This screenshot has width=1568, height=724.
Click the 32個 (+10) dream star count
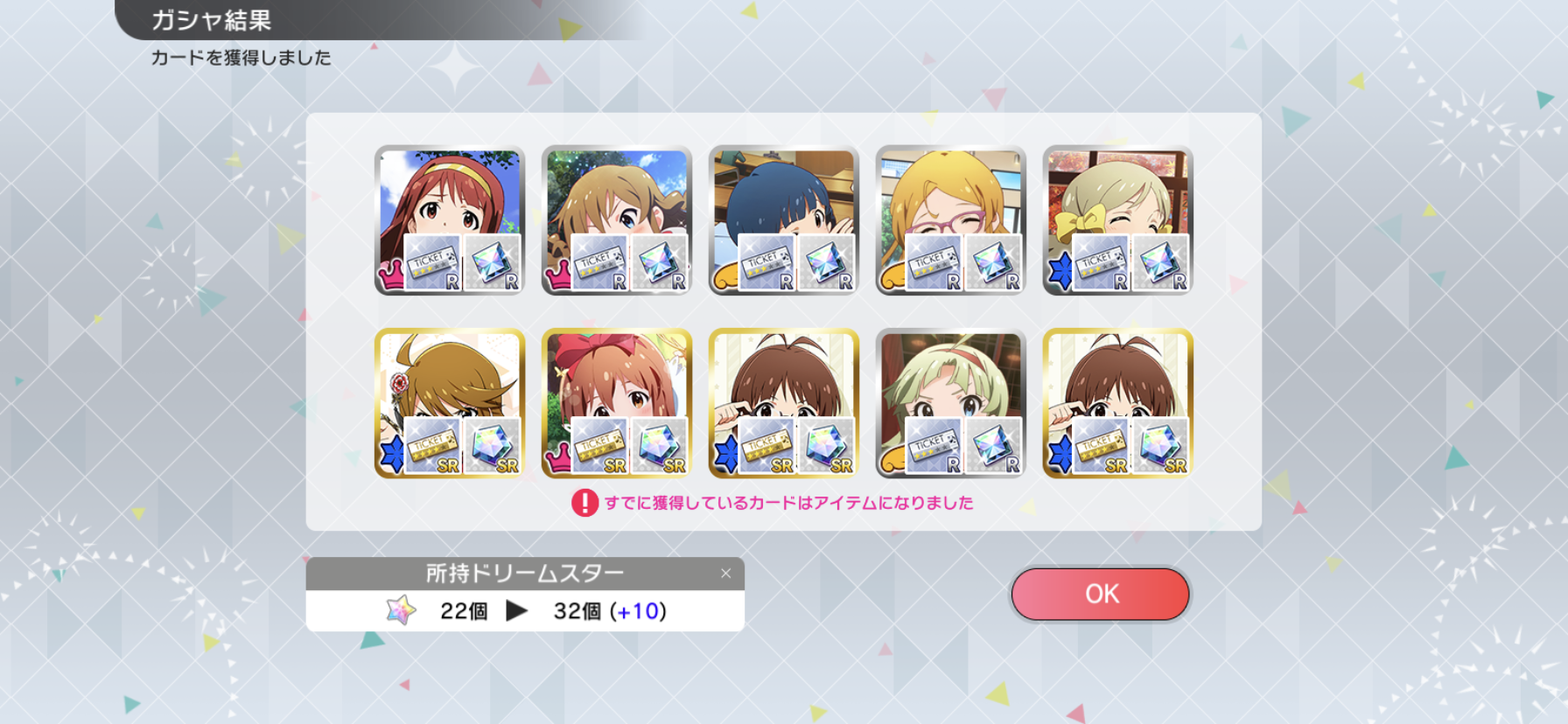click(610, 611)
